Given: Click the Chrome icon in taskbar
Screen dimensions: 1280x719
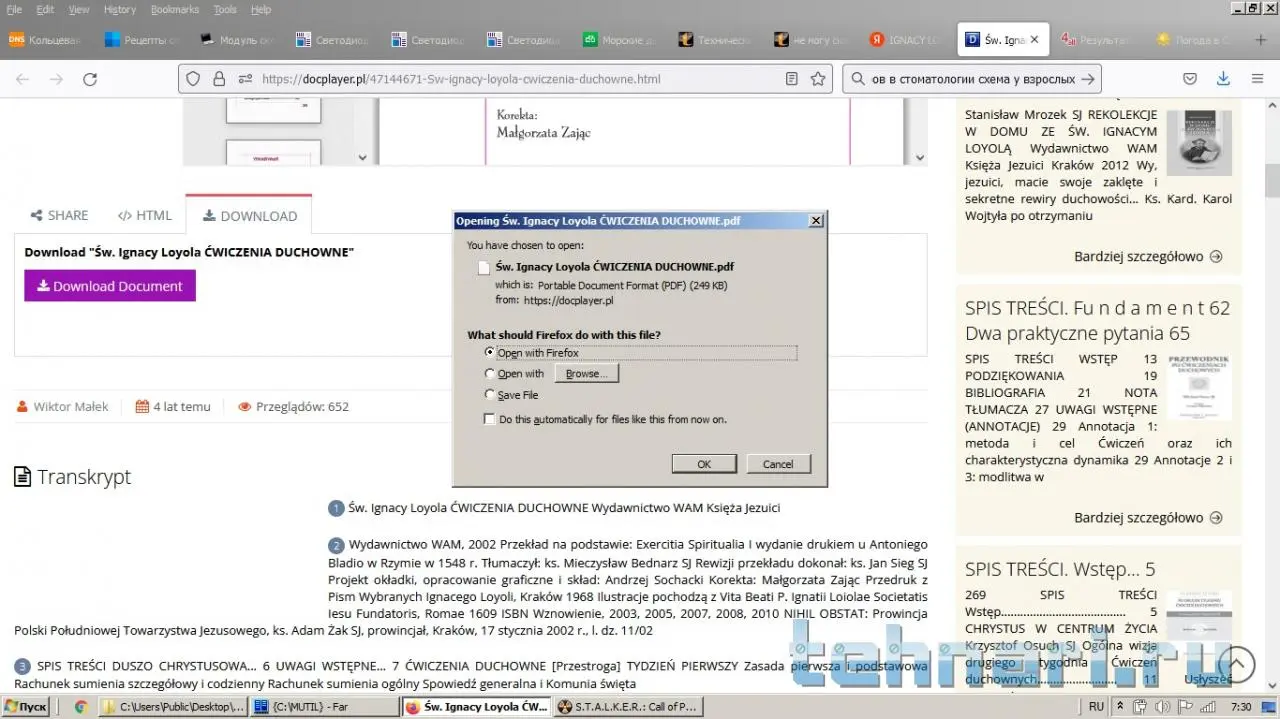Looking at the screenshot, I should pyautogui.click(x=81, y=707).
